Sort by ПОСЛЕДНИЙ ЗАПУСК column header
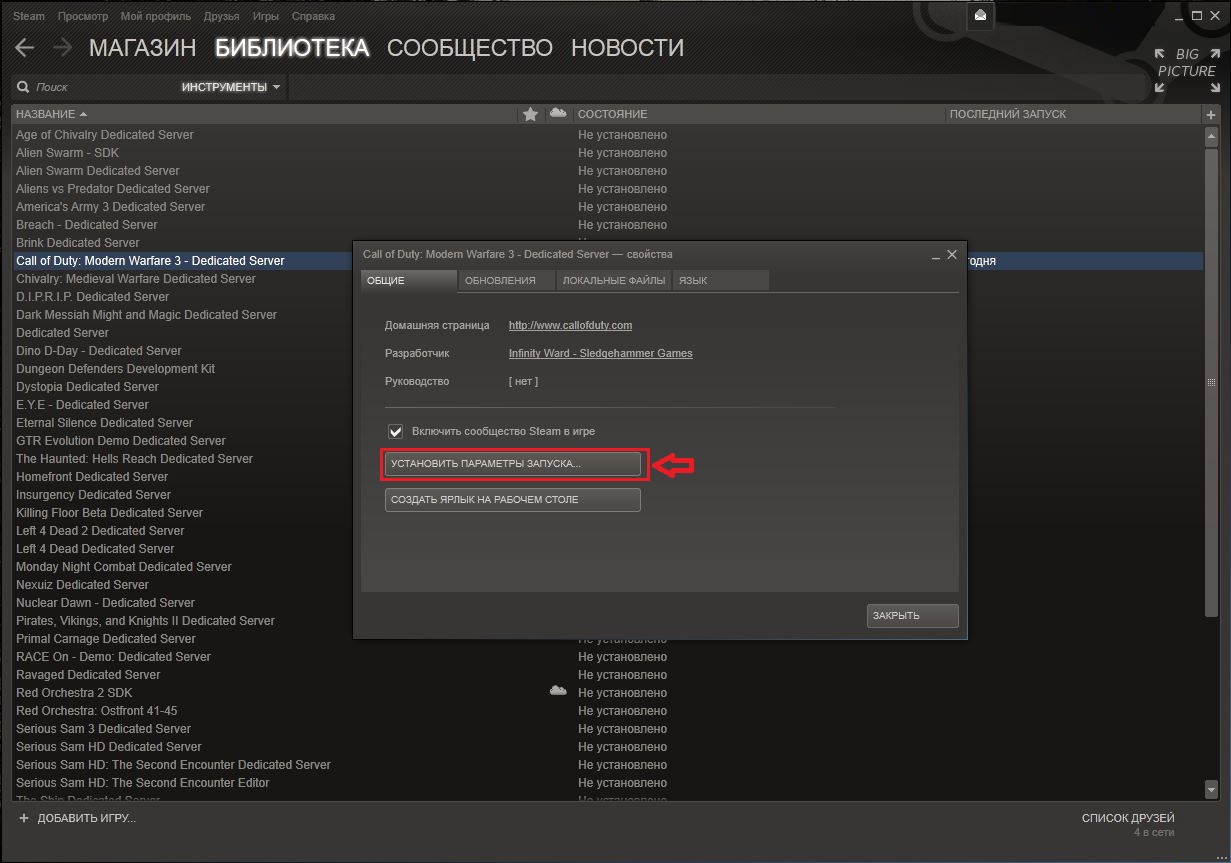 (1008, 114)
